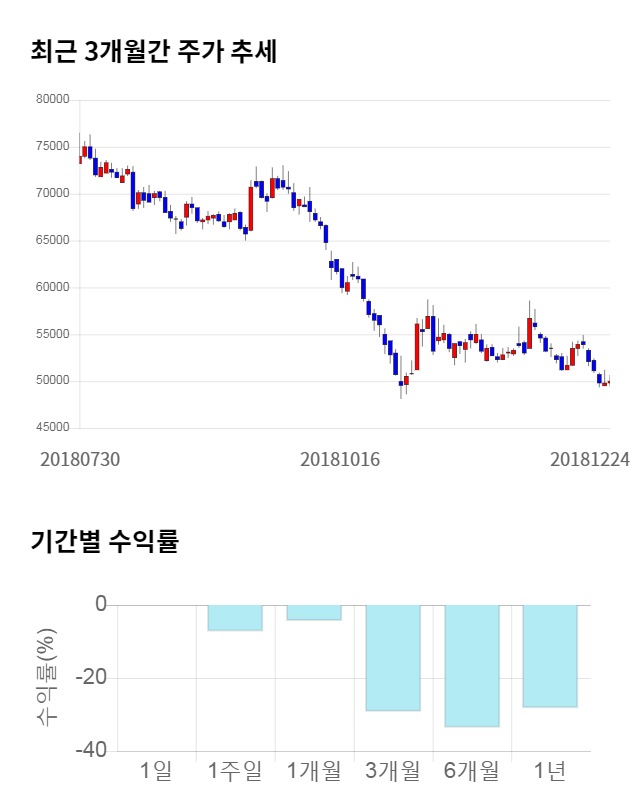Click the 20180730 start date label
This screenshot has width=640, height=810.
click(80, 459)
